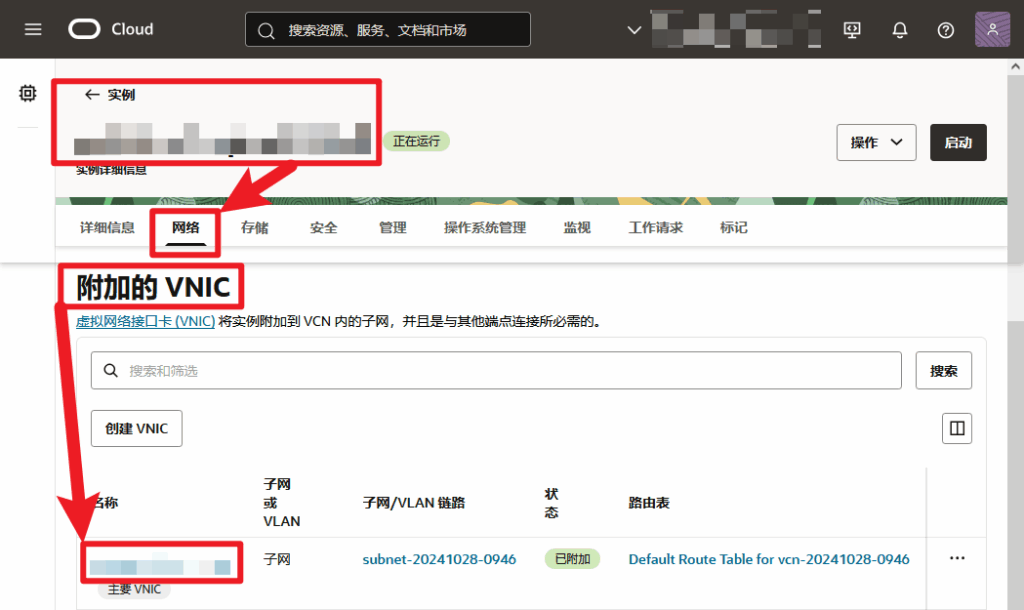Click the 创建 VNIC button
This screenshot has height=610, width=1024.
pos(136,428)
